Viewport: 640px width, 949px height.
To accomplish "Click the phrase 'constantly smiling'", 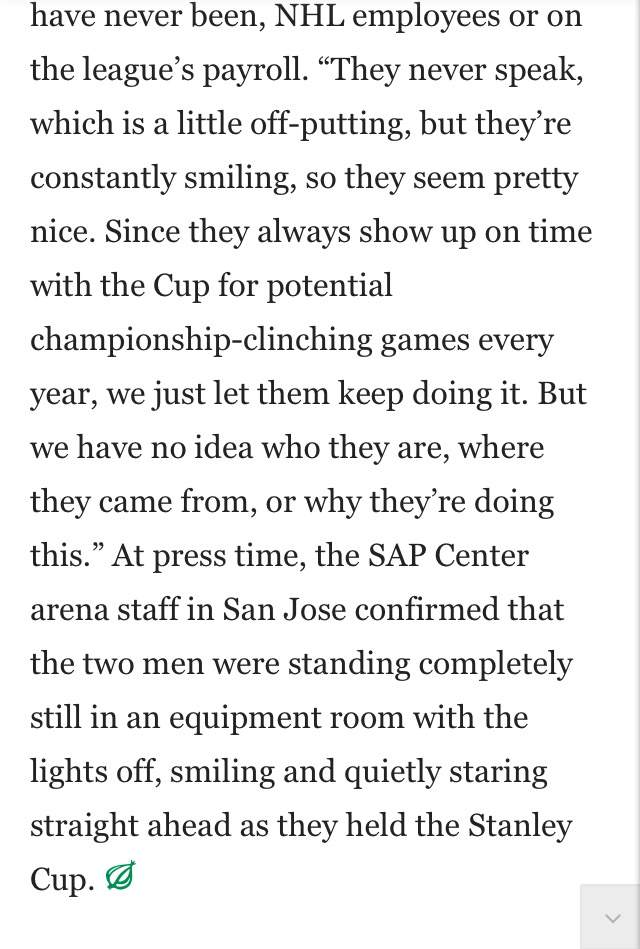I will pos(163,179).
